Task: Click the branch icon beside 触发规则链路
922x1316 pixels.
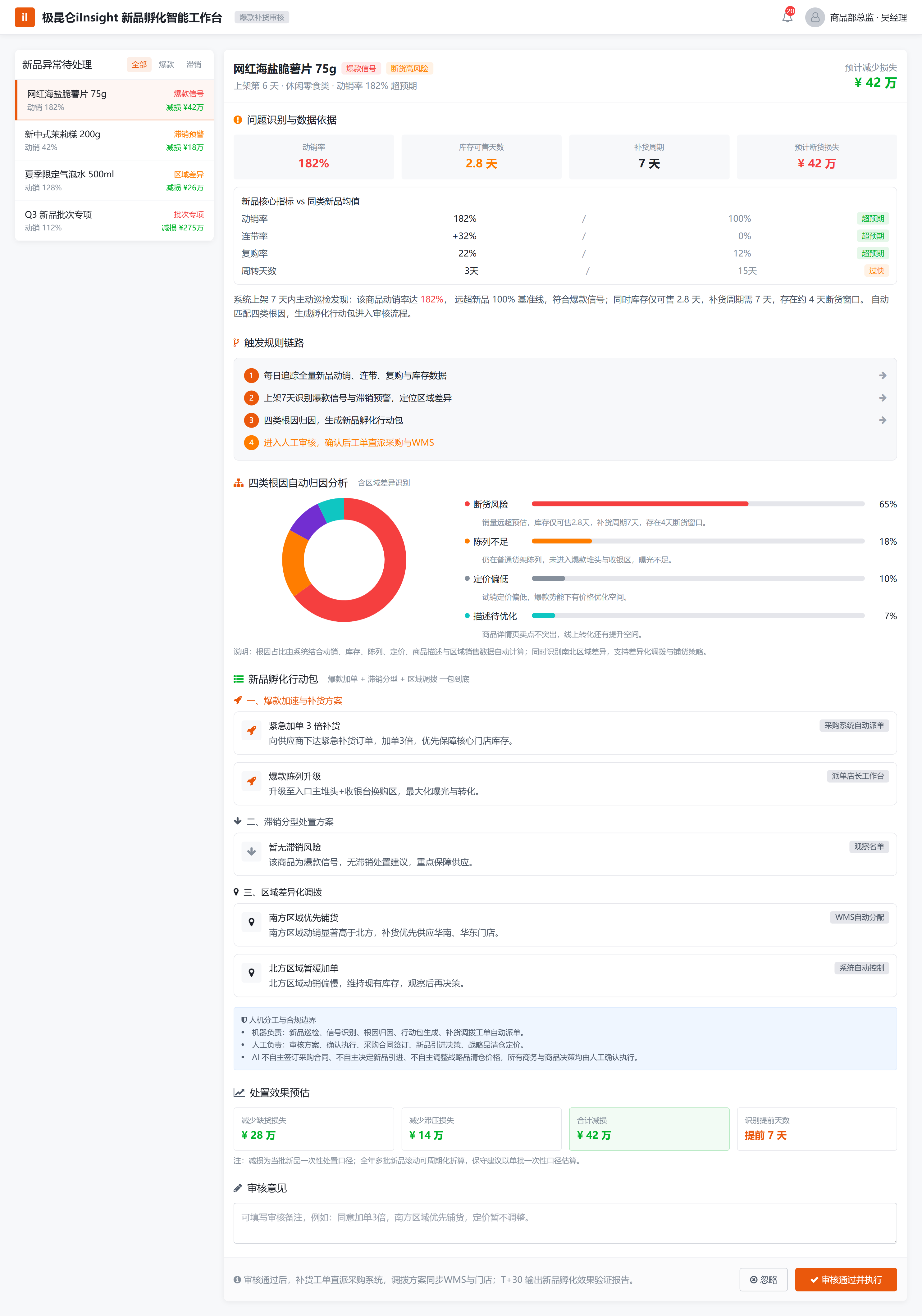Action: click(x=236, y=343)
